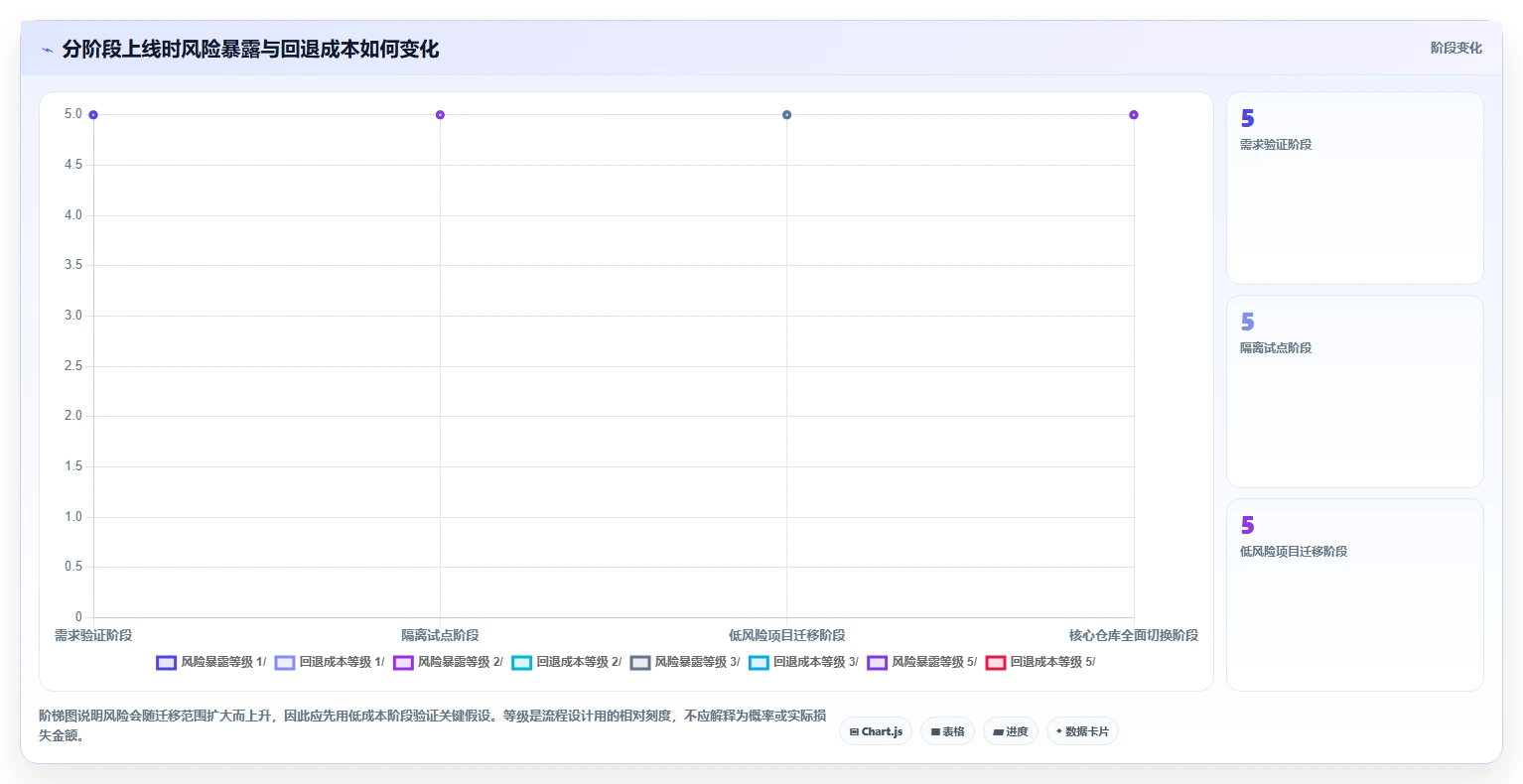Screen dimensions: 1523x784
Task: Open the 隔离试点阶段 data card
Action: [x=1355, y=391]
